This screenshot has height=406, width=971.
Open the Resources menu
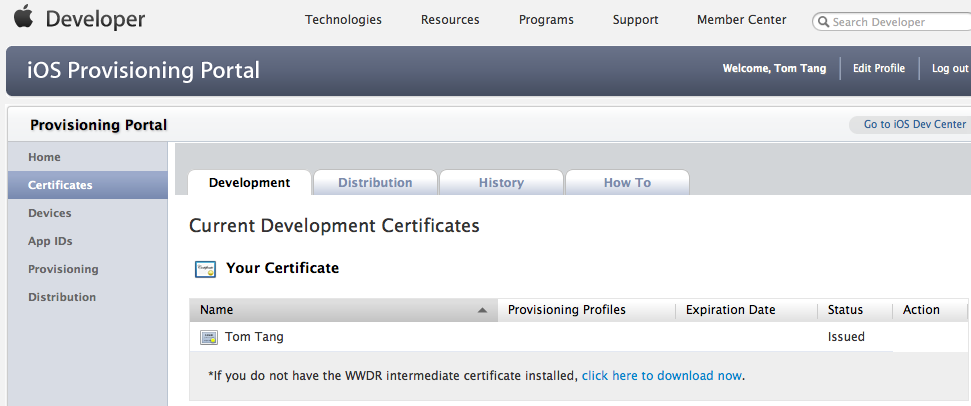tap(450, 20)
